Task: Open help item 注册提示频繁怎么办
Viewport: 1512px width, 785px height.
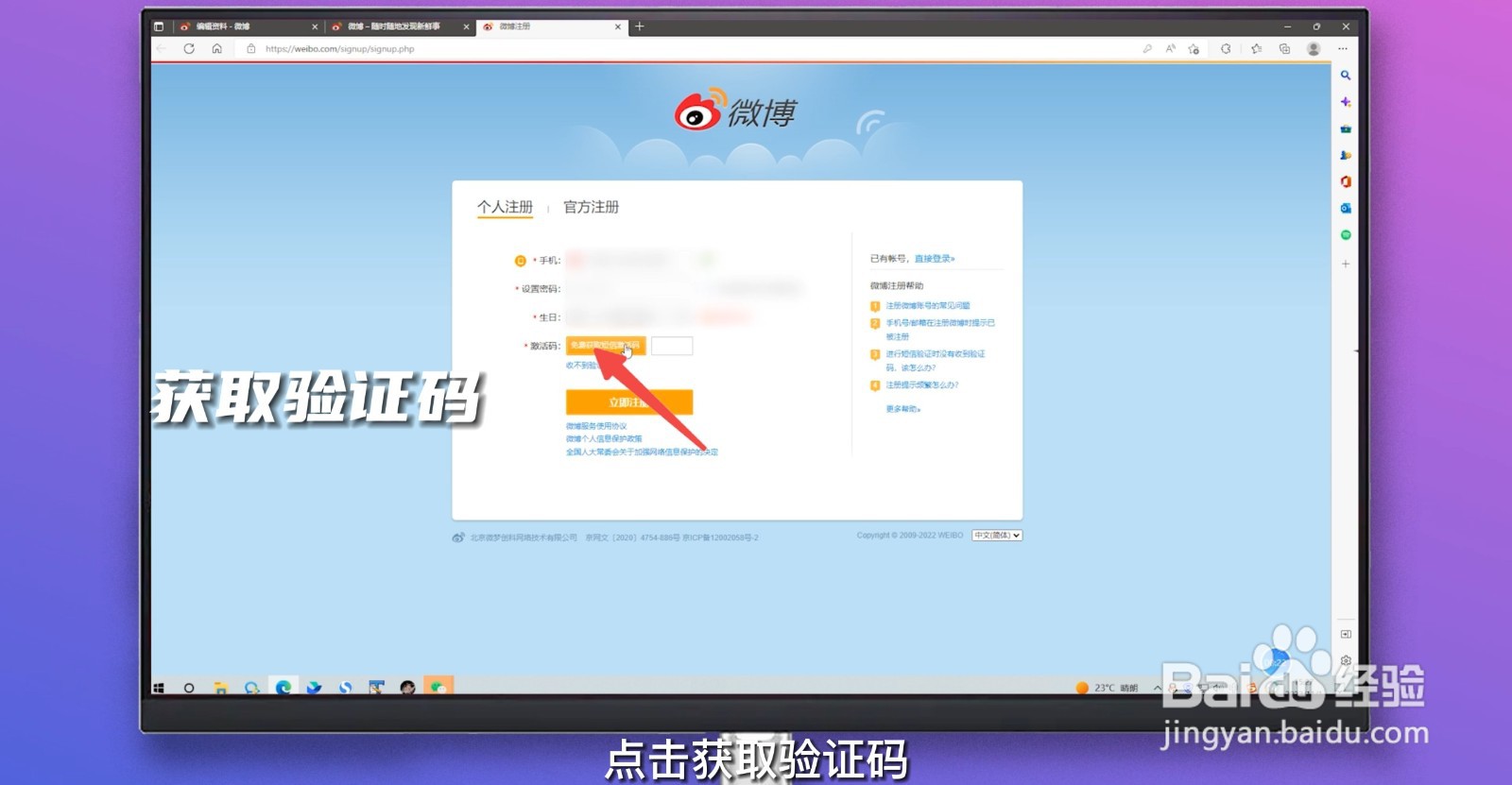Action: tap(922, 385)
